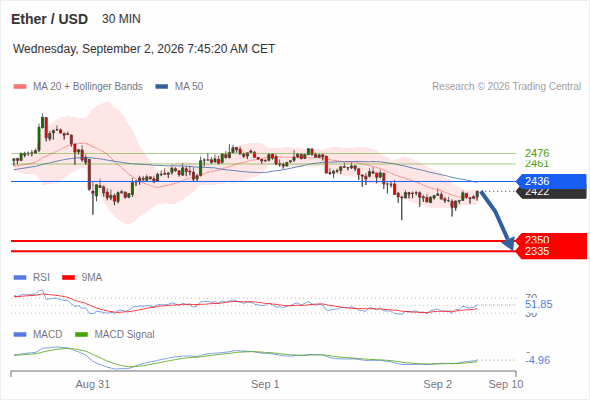Click the red 2335 support price tag
Viewport: 590px width, 400px height.
(552, 251)
